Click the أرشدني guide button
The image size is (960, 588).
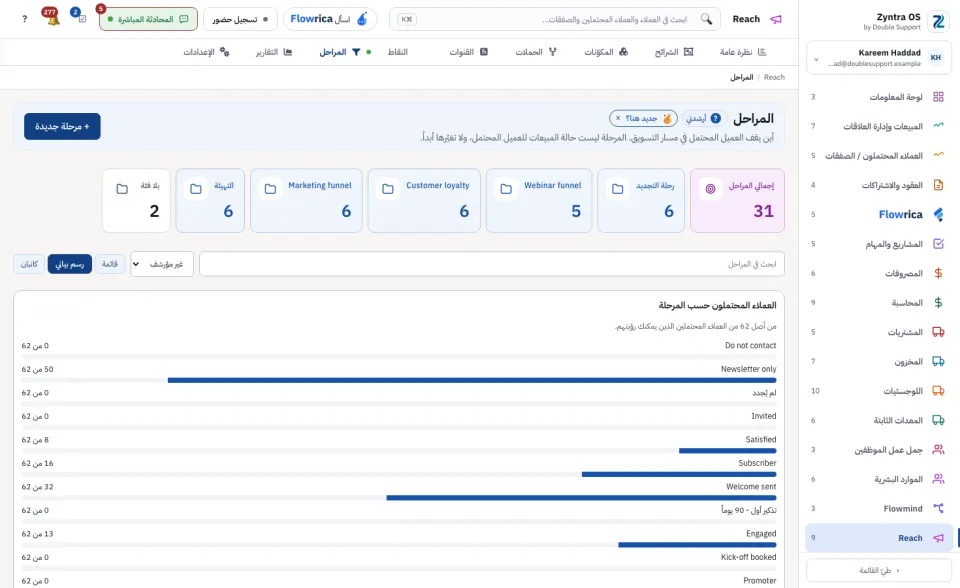(x=705, y=118)
